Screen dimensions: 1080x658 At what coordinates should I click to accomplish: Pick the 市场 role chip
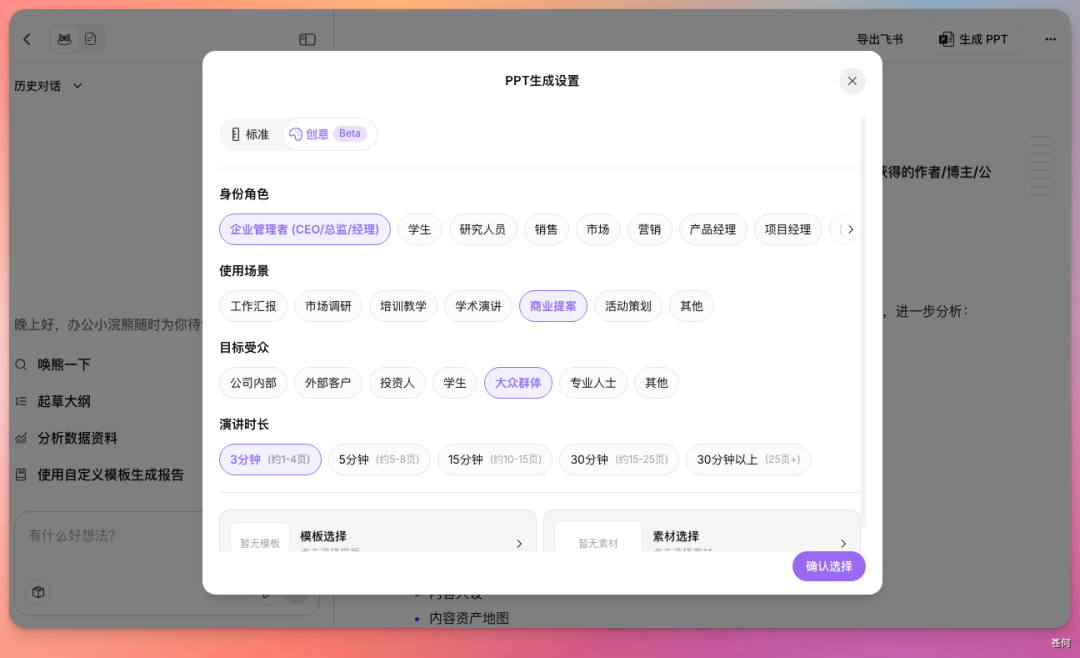click(x=598, y=229)
